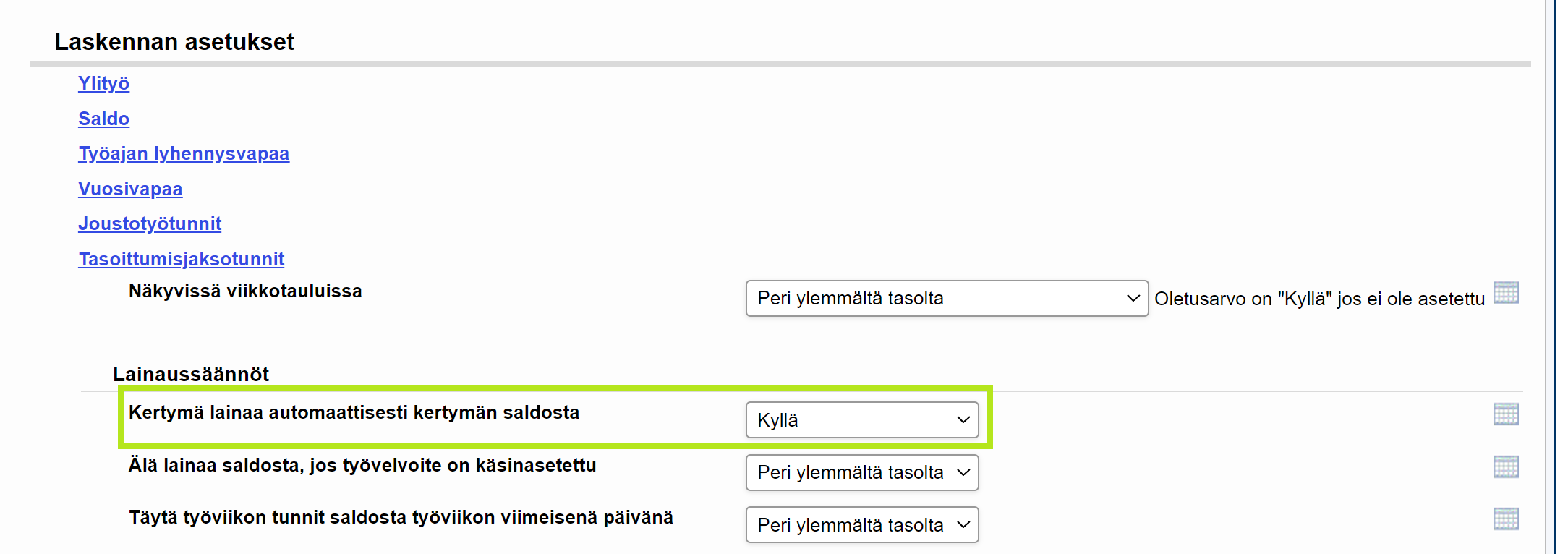This screenshot has height=554, width=1568.
Task: Open the Saldo settings link
Action: 103,119
